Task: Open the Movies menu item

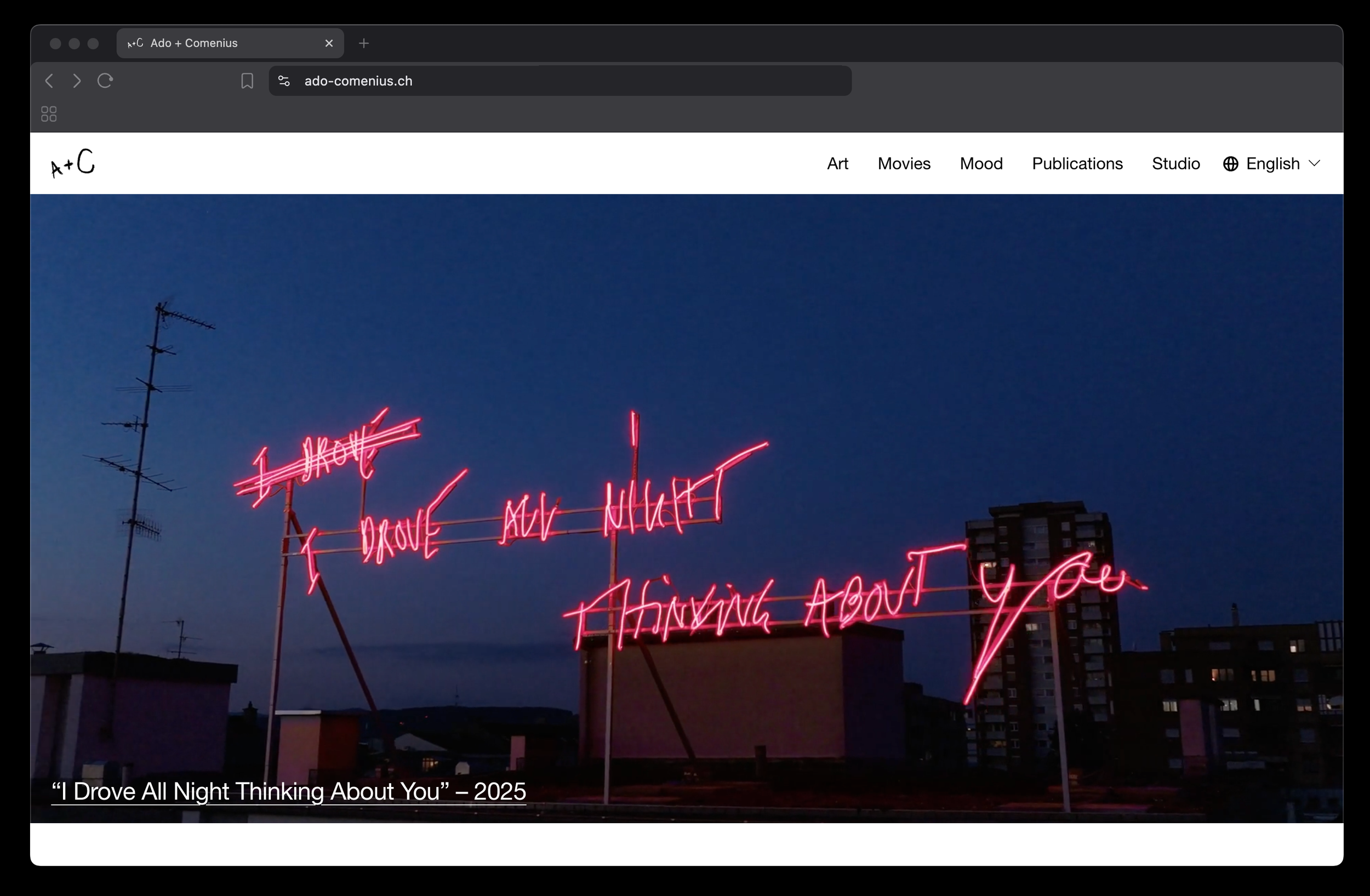Action: click(x=904, y=163)
